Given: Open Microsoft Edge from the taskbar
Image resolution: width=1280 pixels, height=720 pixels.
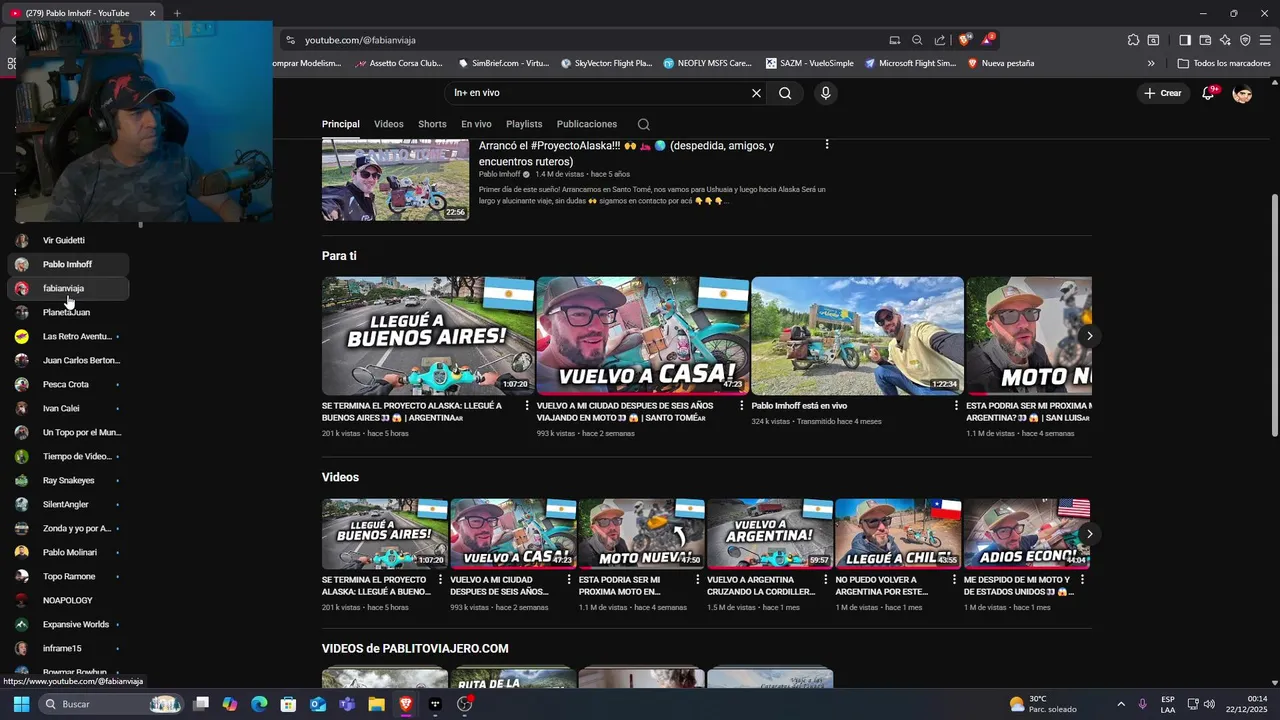Looking at the screenshot, I should coord(259,704).
